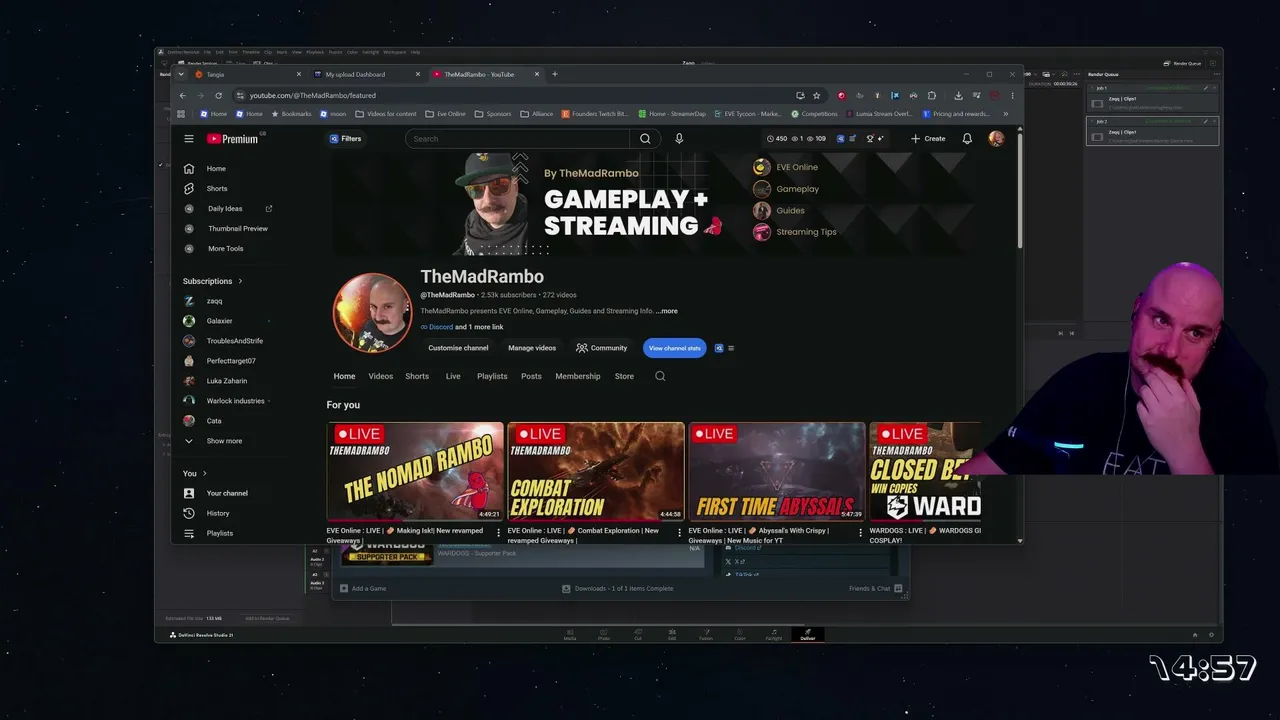This screenshot has height=720, width=1280.
Task: Open the channel Playlists tab
Action: pyautogui.click(x=492, y=376)
